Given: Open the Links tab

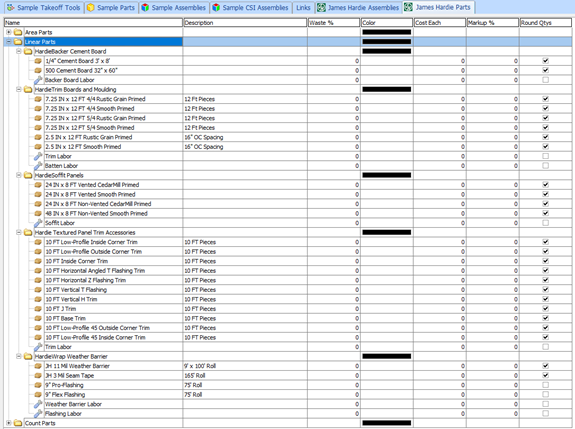Looking at the screenshot, I should (303, 8).
